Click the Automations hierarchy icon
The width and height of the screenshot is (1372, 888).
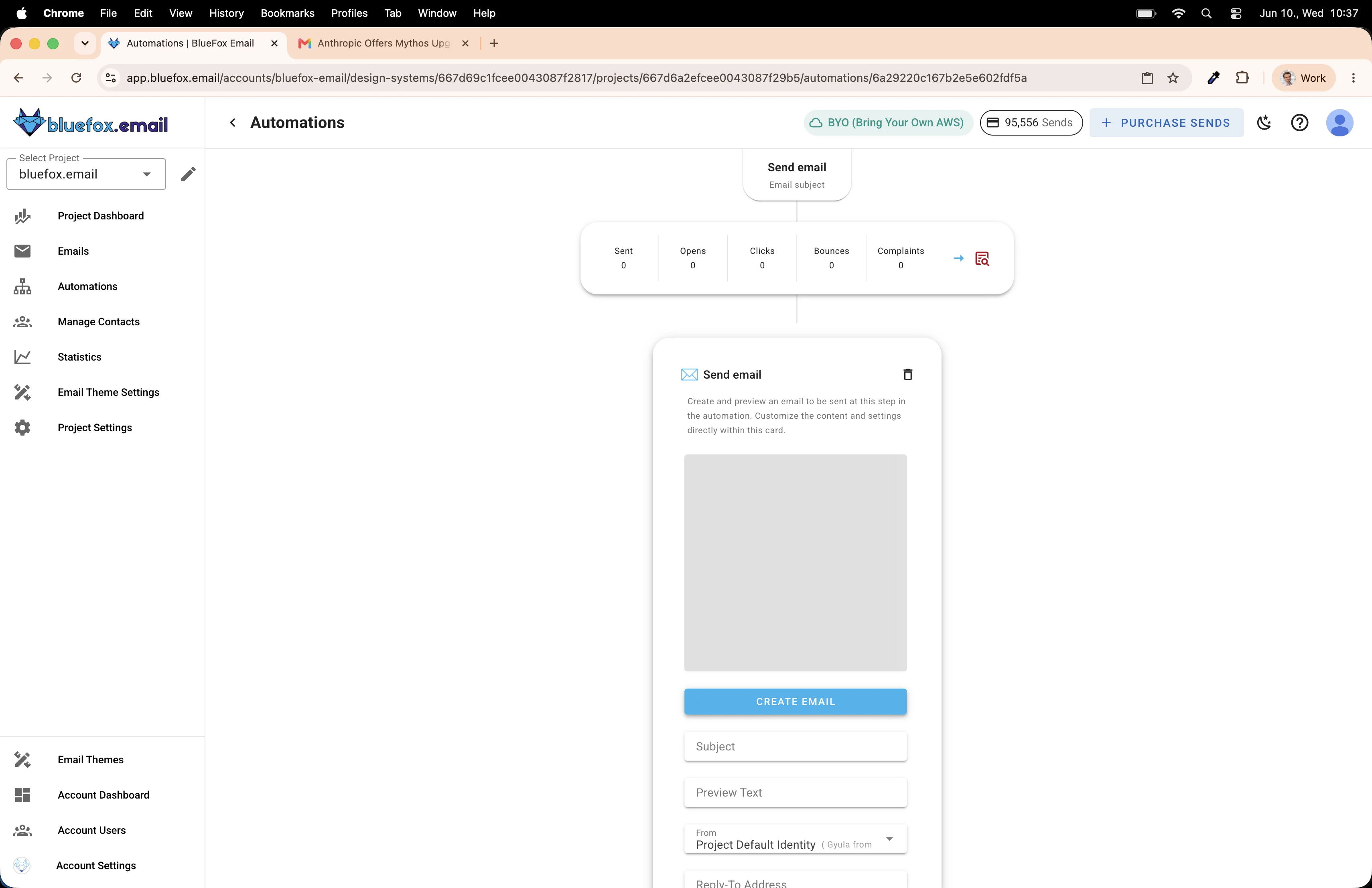[x=22, y=286]
